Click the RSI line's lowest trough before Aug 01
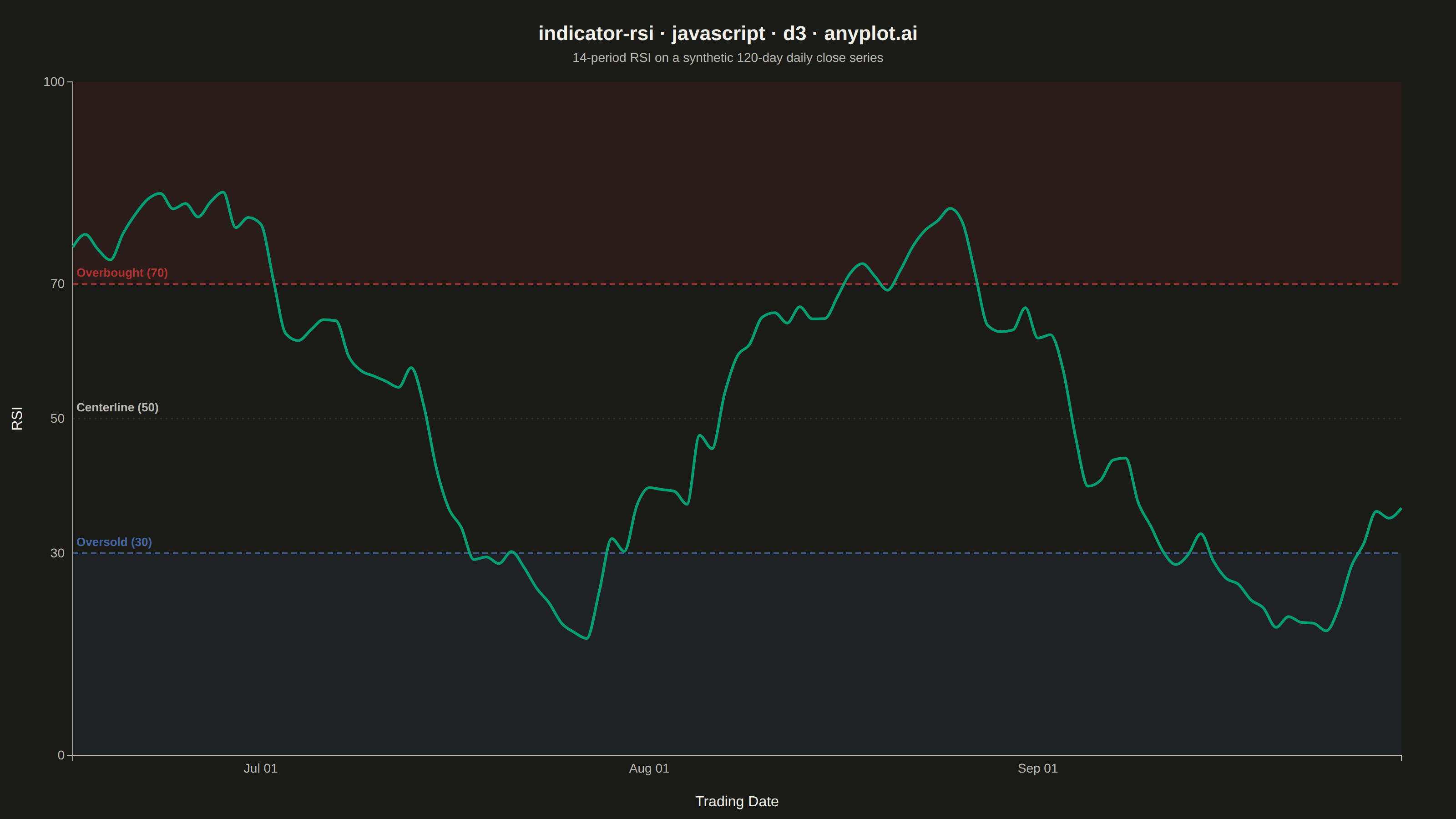Screen dimensions: 1456x819 [x=586, y=638]
